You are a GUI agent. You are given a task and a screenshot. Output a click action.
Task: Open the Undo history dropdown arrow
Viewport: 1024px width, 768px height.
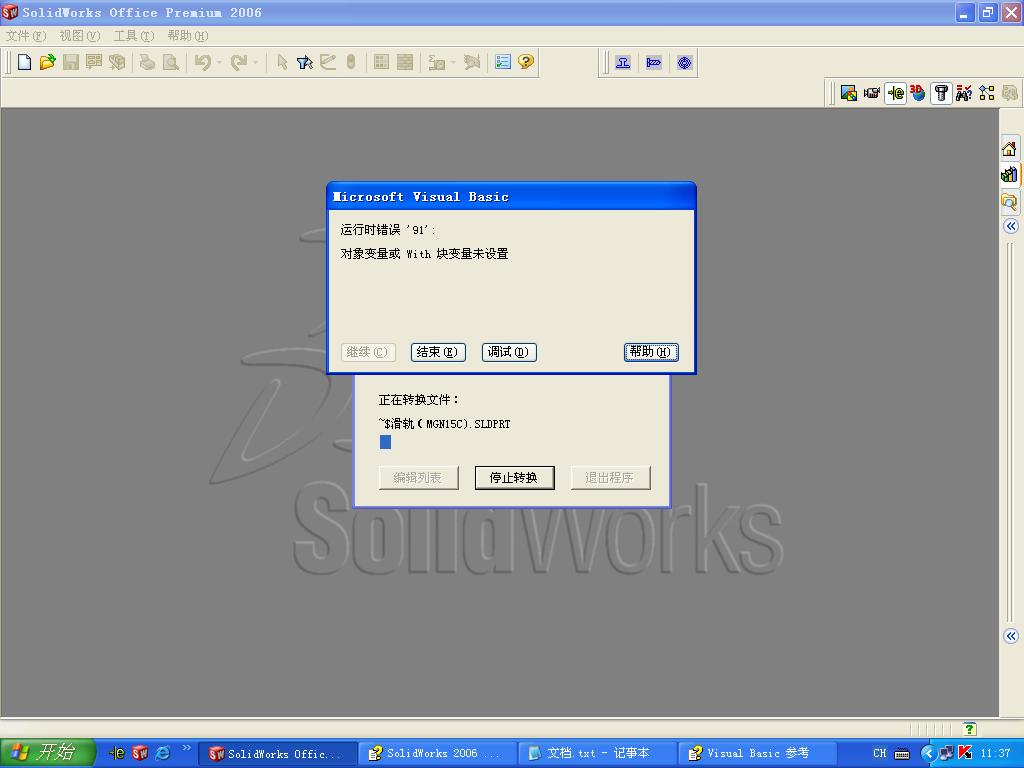(x=219, y=63)
